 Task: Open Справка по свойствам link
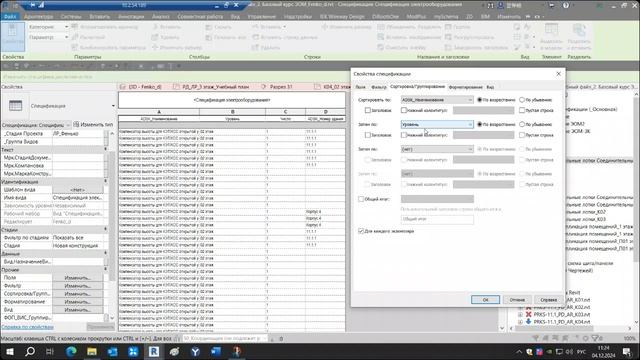pyautogui.click(x=27, y=327)
